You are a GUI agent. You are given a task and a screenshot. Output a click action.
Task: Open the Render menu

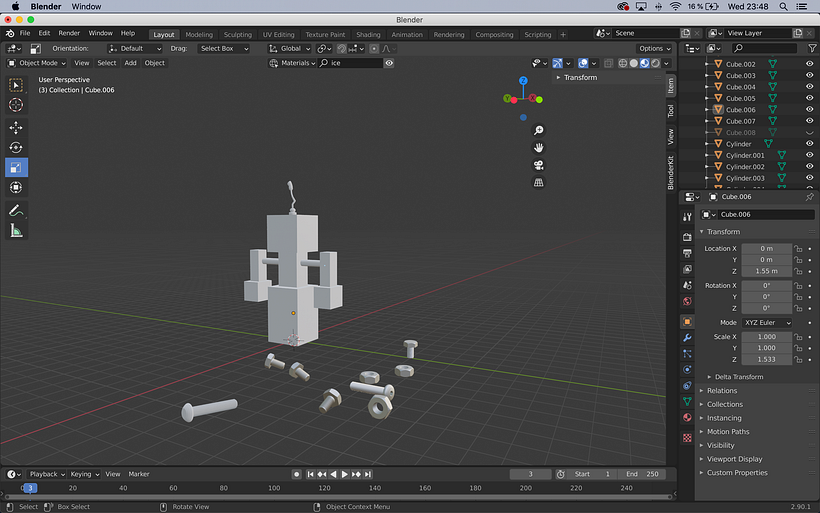pyautogui.click(x=69, y=33)
